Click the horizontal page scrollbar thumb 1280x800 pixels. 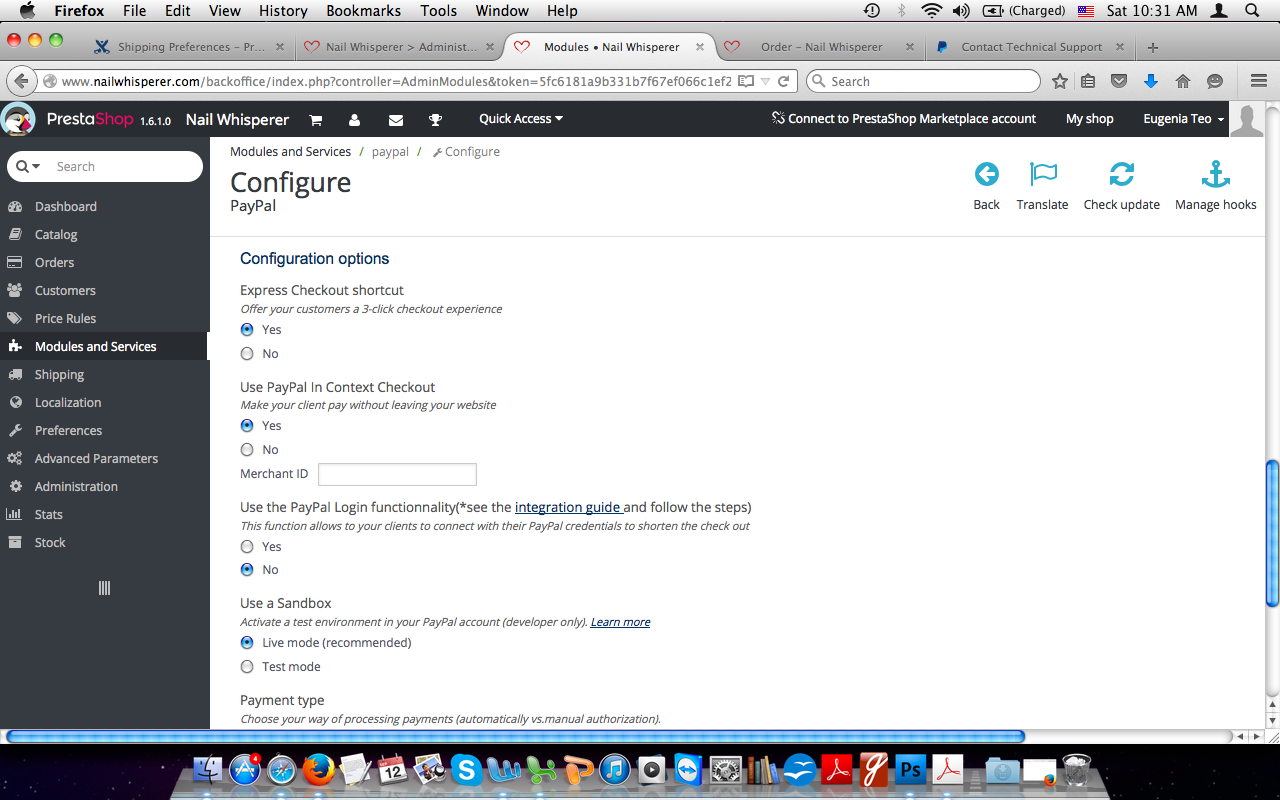(x=515, y=737)
